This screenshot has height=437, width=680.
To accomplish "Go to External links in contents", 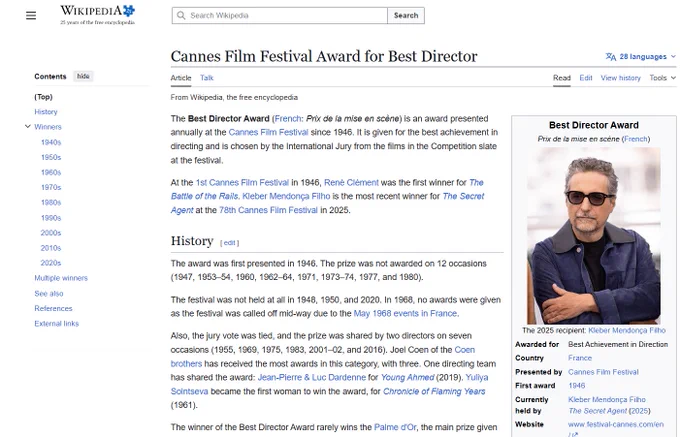I will [57, 323].
